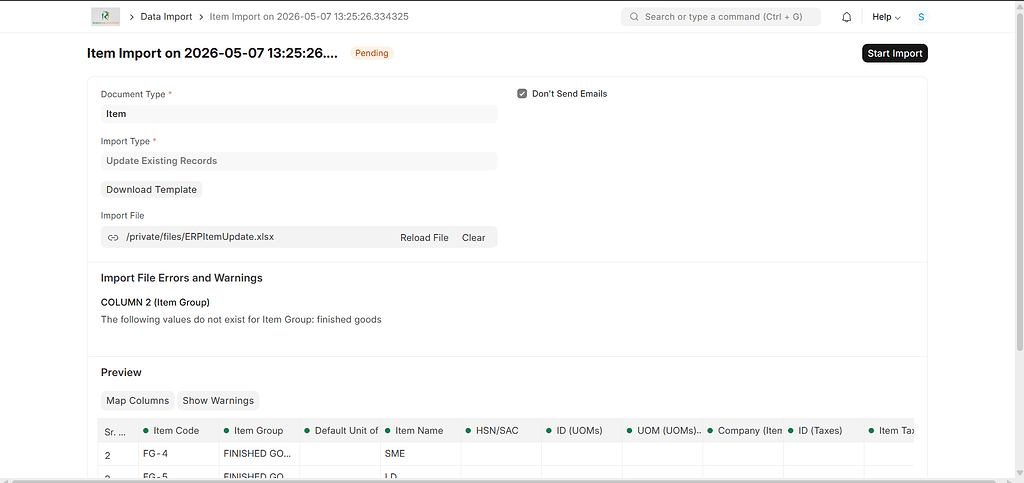Clear the attached import file

pos(473,238)
